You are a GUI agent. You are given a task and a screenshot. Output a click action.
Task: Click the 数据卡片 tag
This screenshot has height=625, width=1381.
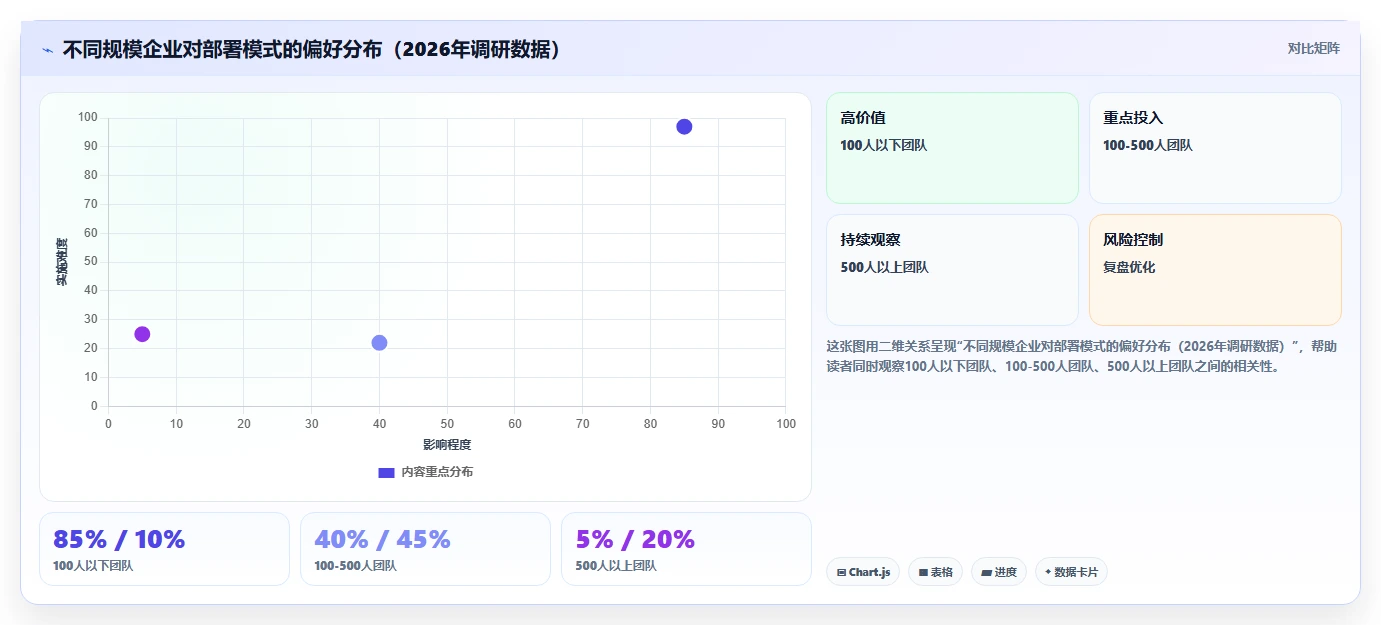pos(1071,572)
